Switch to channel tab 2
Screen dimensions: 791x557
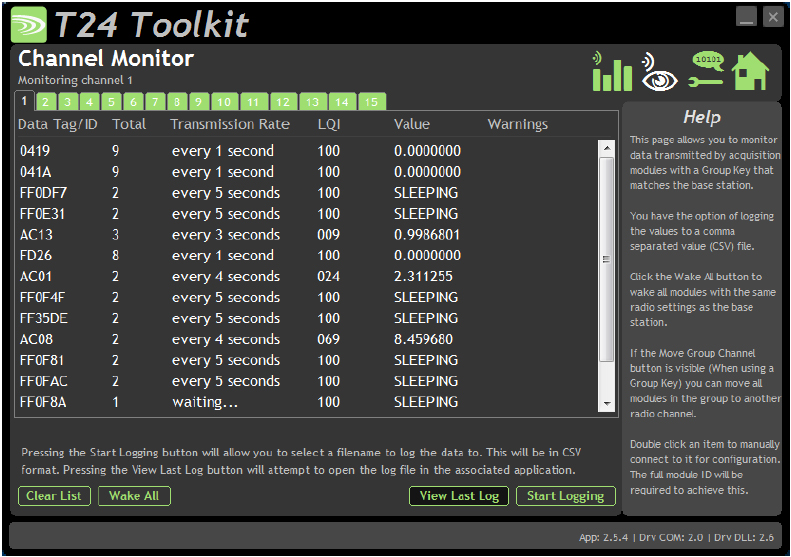pyautogui.click(x=45, y=102)
